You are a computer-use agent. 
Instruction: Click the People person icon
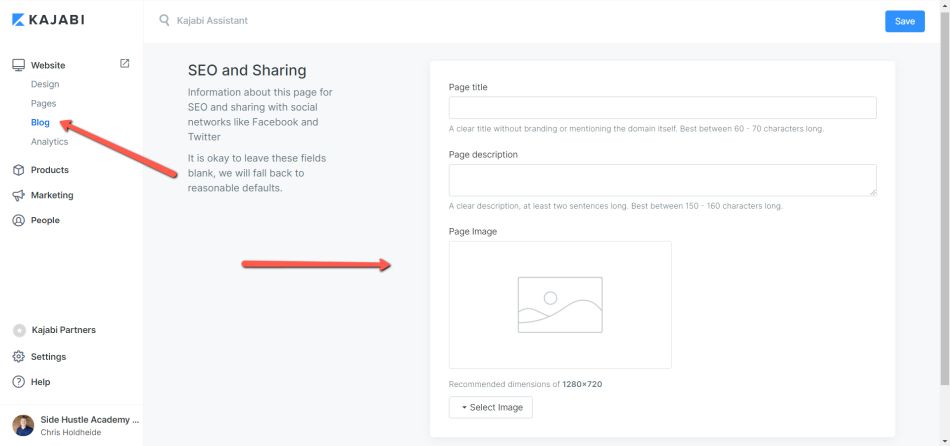tap(19, 220)
